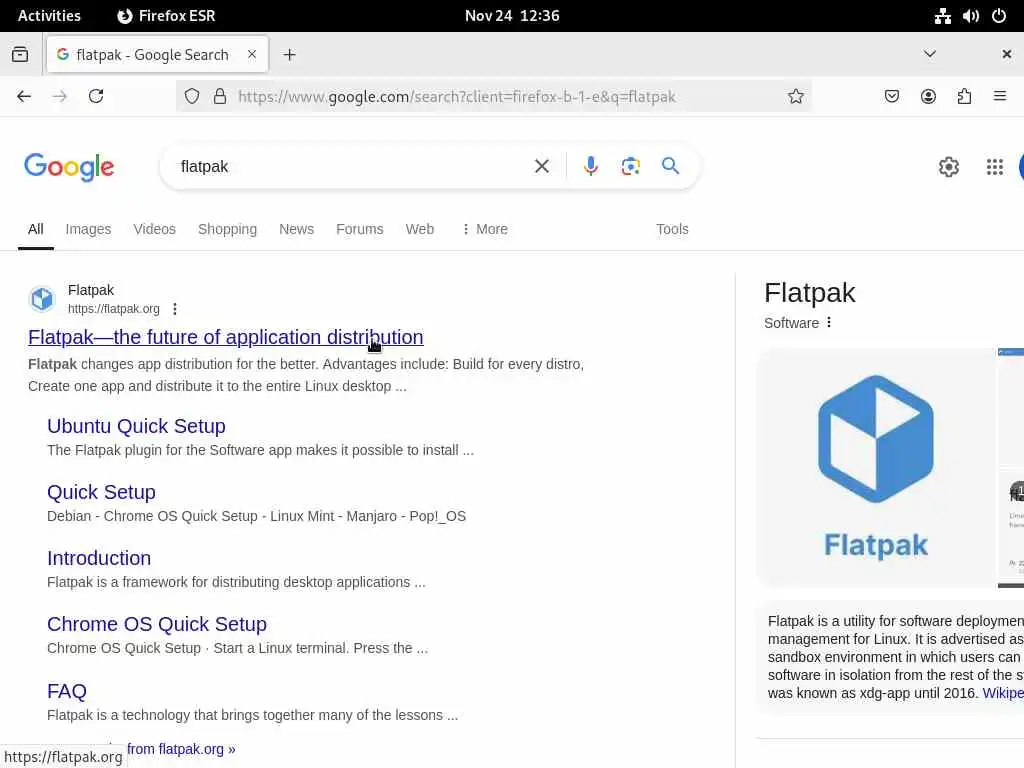Screen dimensions: 1024x768
Task: Open a new tab with plus button
Action: pyautogui.click(x=290, y=55)
